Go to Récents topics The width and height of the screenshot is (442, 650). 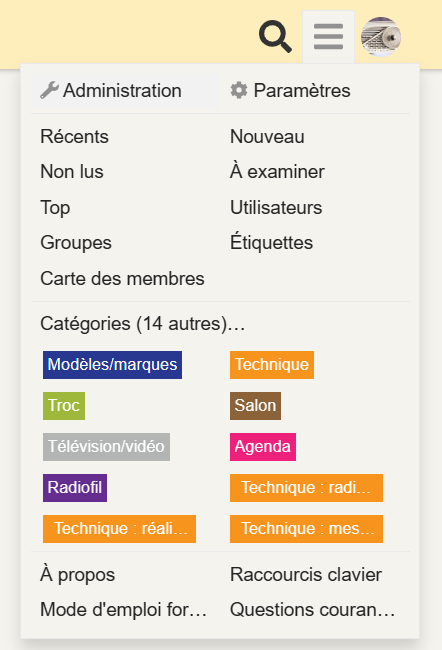(x=74, y=136)
